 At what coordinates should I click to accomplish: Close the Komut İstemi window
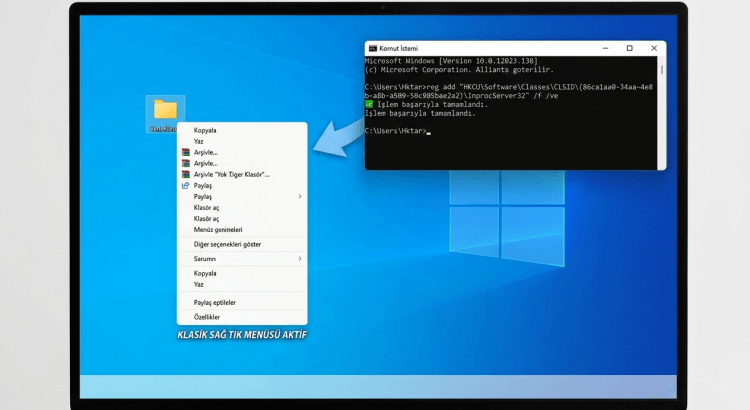pyautogui.click(x=654, y=48)
